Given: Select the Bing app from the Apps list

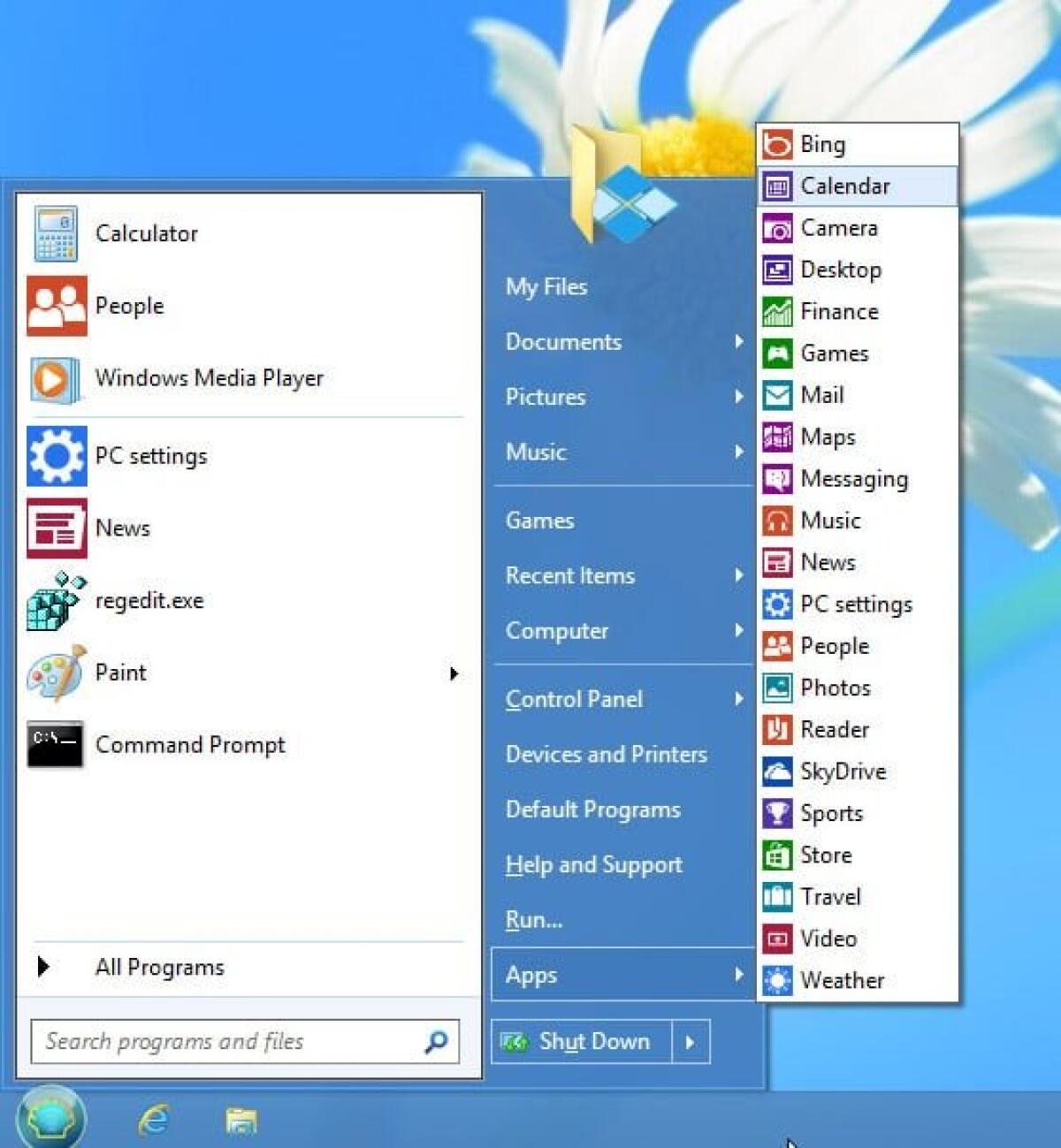Looking at the screenshot, I should coord(821,143).
